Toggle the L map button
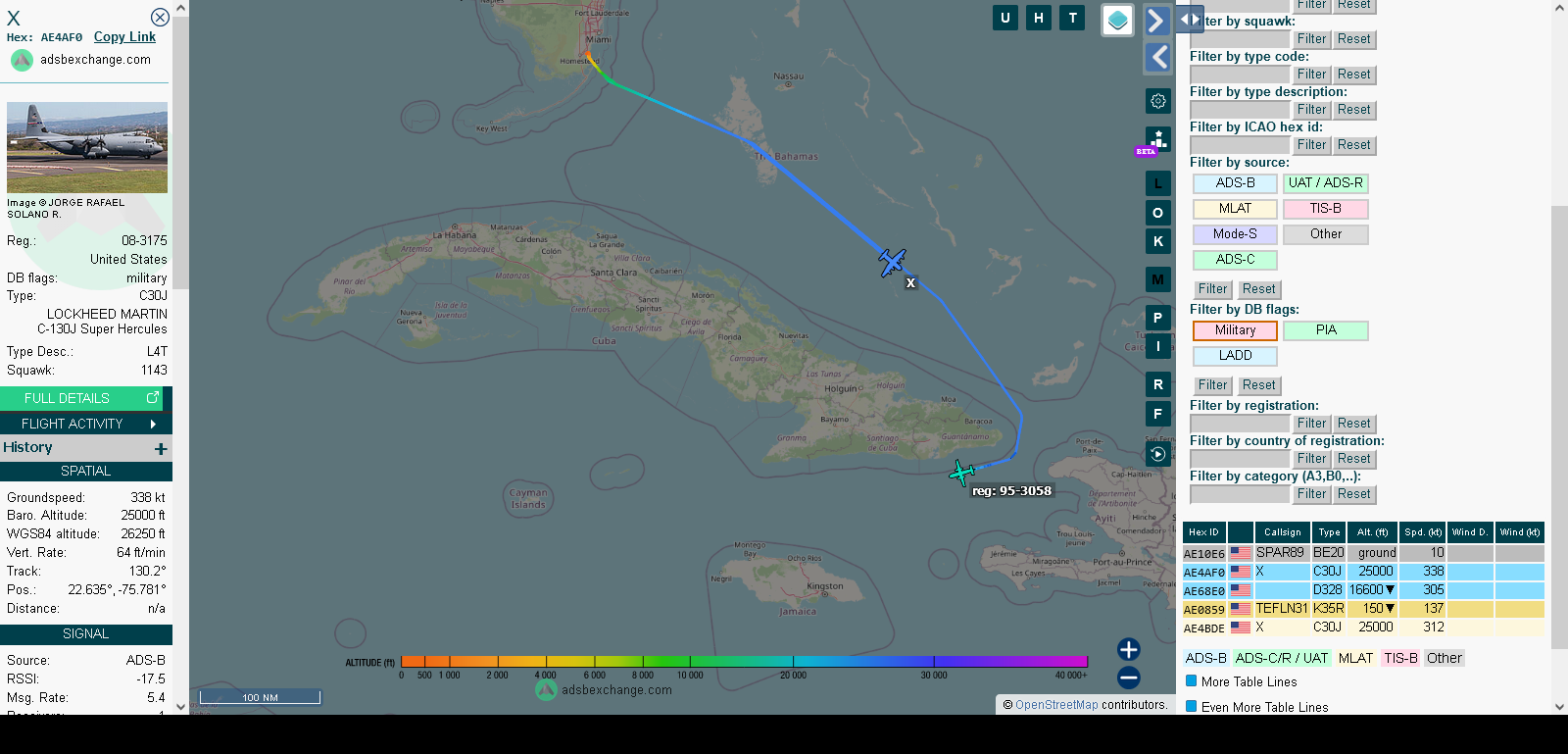Screen dimensions: 1568x754 pyautogui.click(x=1158, y=183)
